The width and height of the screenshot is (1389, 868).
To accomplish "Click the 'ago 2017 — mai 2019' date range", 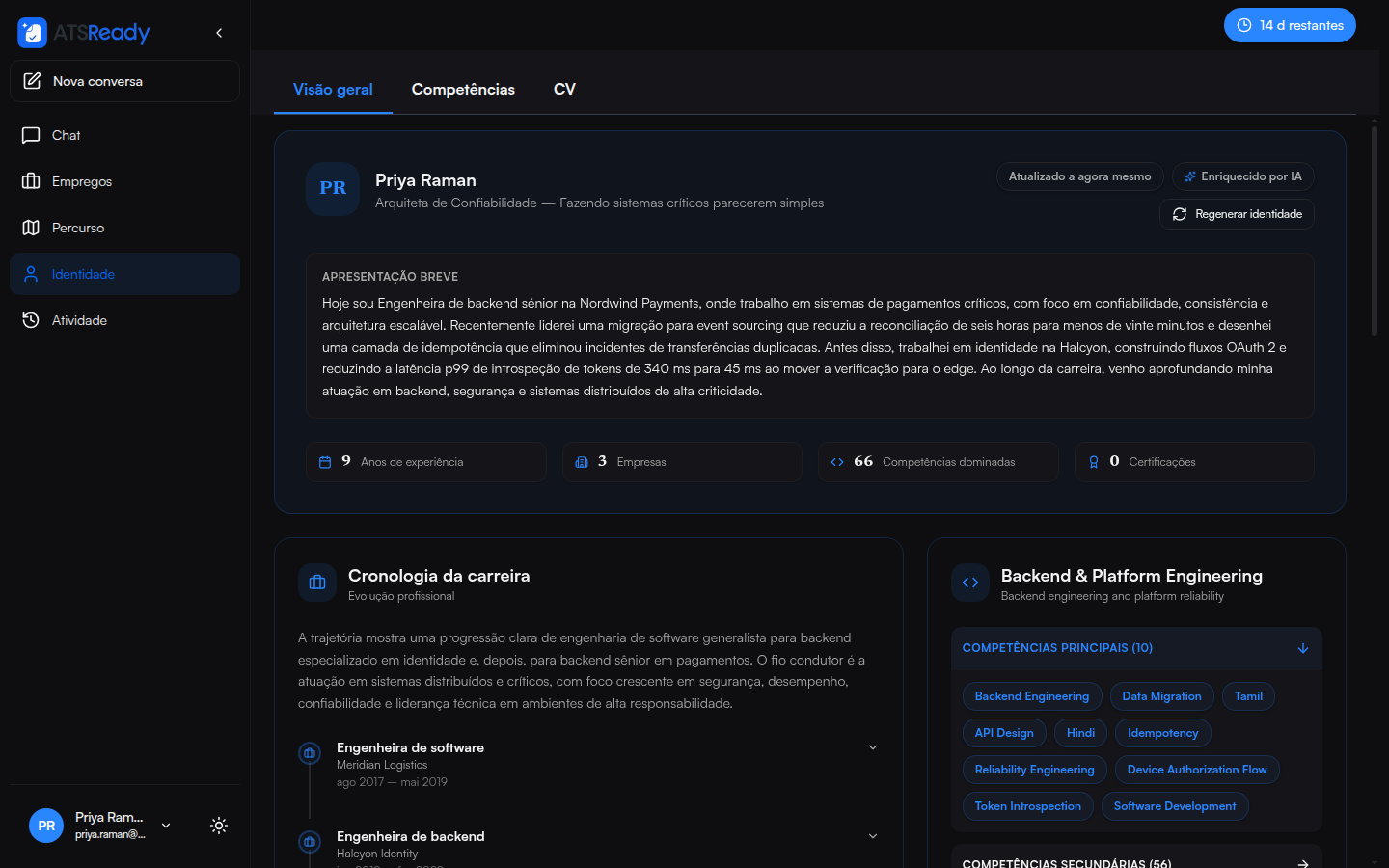I will (392, 782).
